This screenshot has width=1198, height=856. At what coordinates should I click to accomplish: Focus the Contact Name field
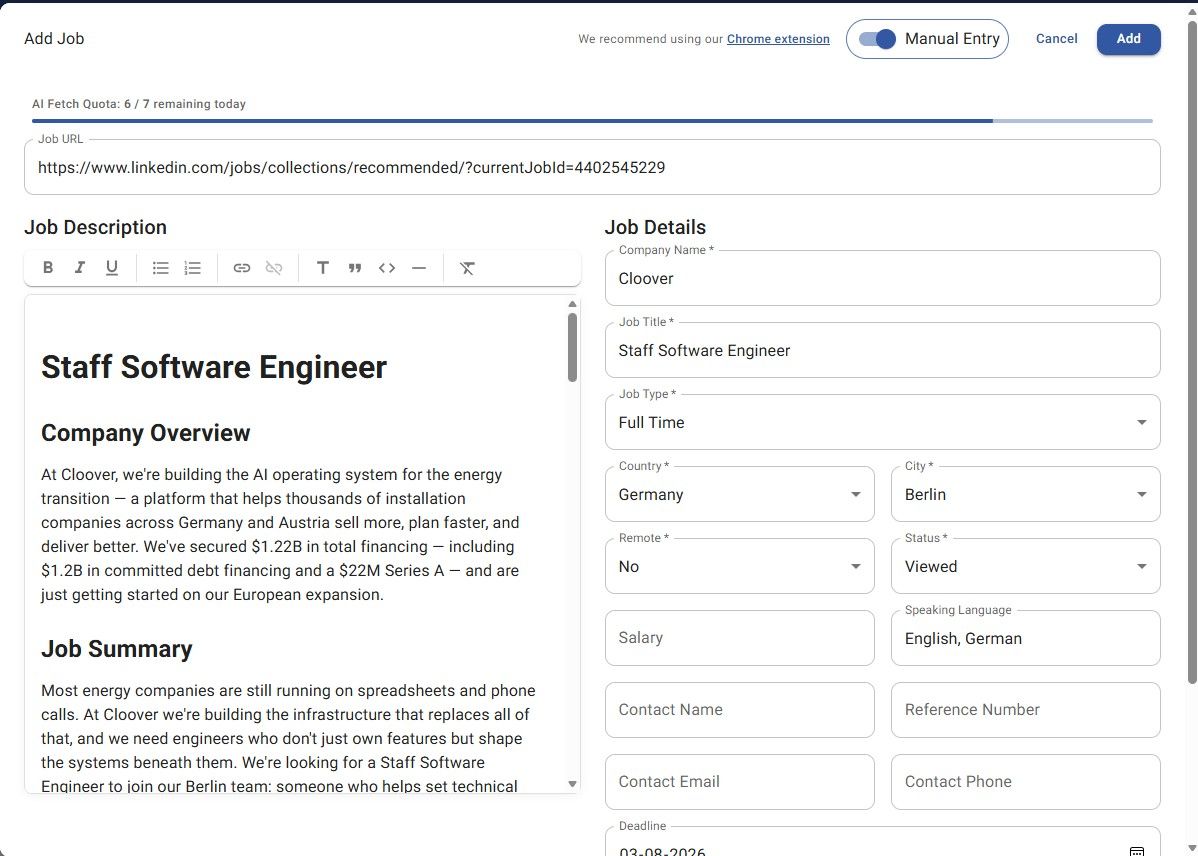740,710
